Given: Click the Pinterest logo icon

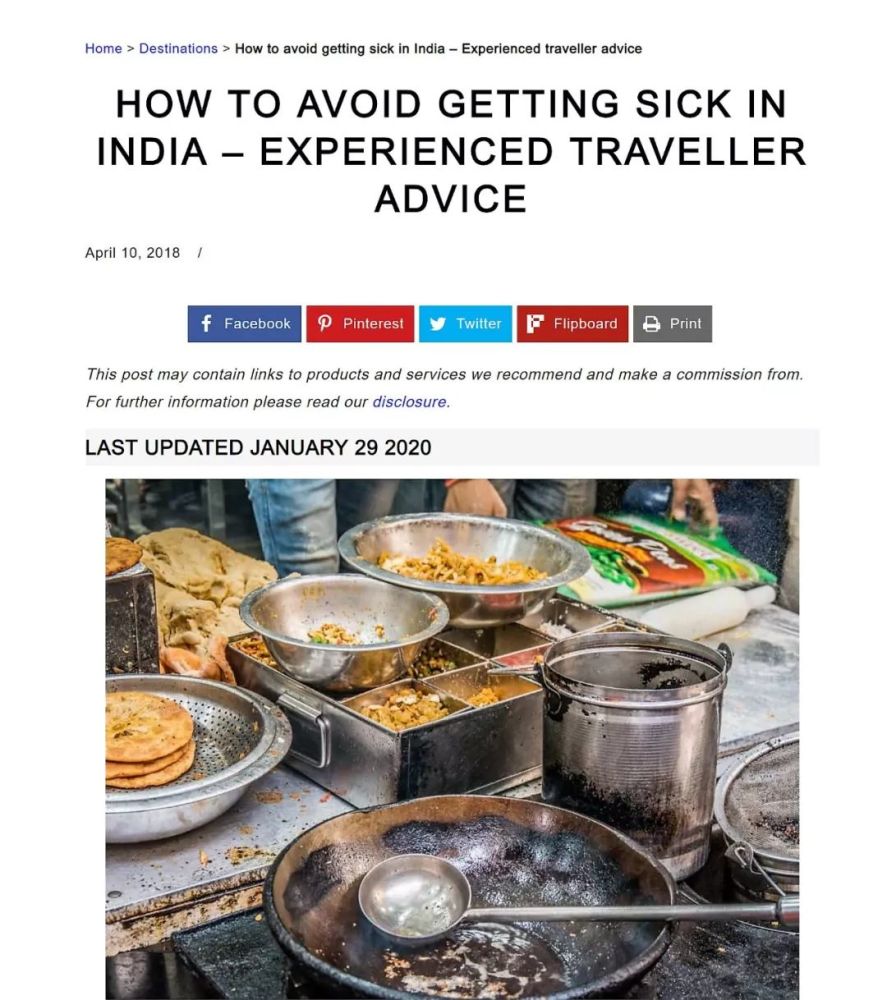Looking at the screenshot, I should click(325, 323).
